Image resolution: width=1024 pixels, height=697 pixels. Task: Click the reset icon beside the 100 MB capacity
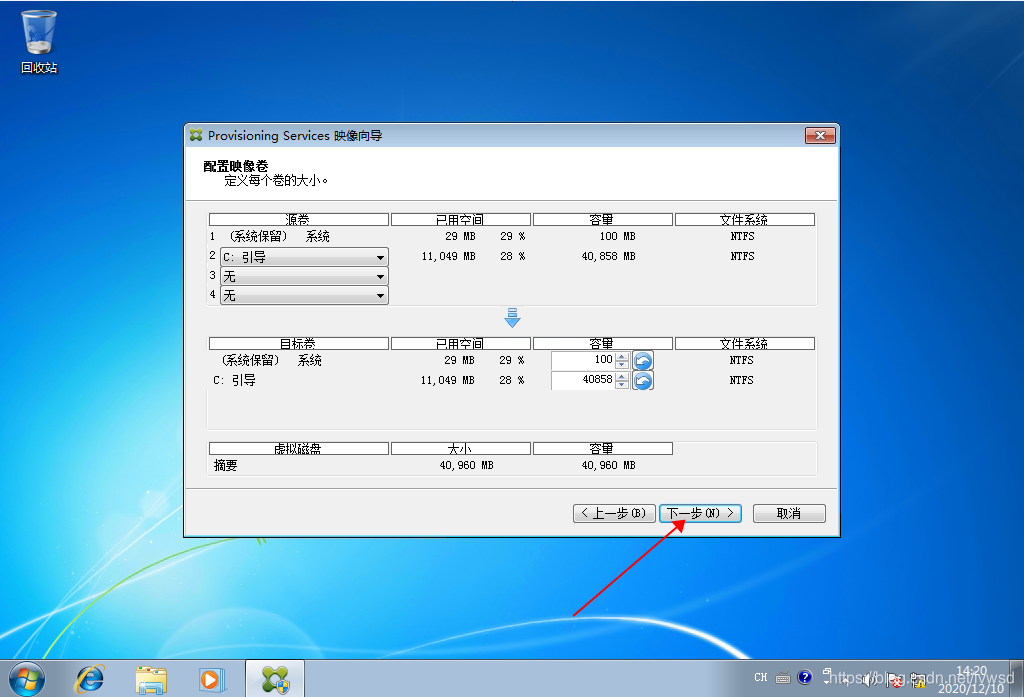(643, 360)
